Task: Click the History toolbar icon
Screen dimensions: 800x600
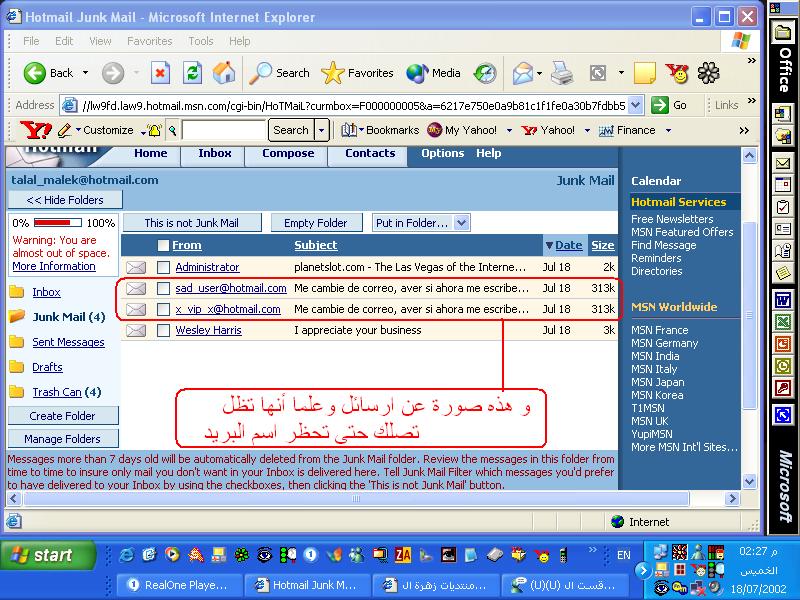Action: click(x=485, y=73)
